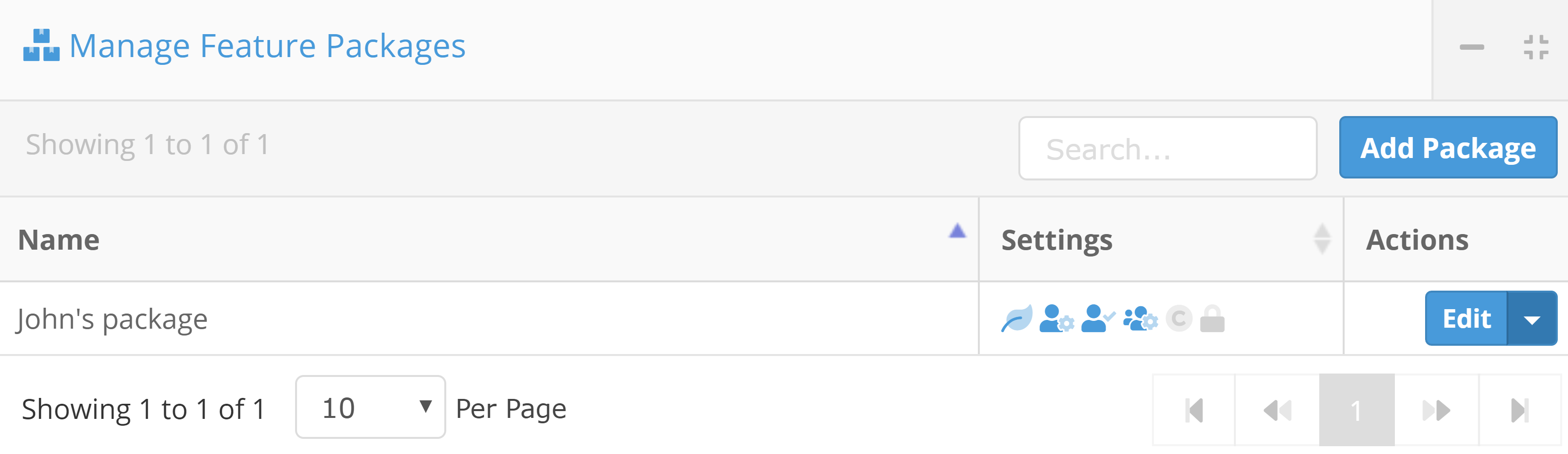Click the Add Package button
Viewport: 1568px width, 454px height.
(x=1448, y=148)
